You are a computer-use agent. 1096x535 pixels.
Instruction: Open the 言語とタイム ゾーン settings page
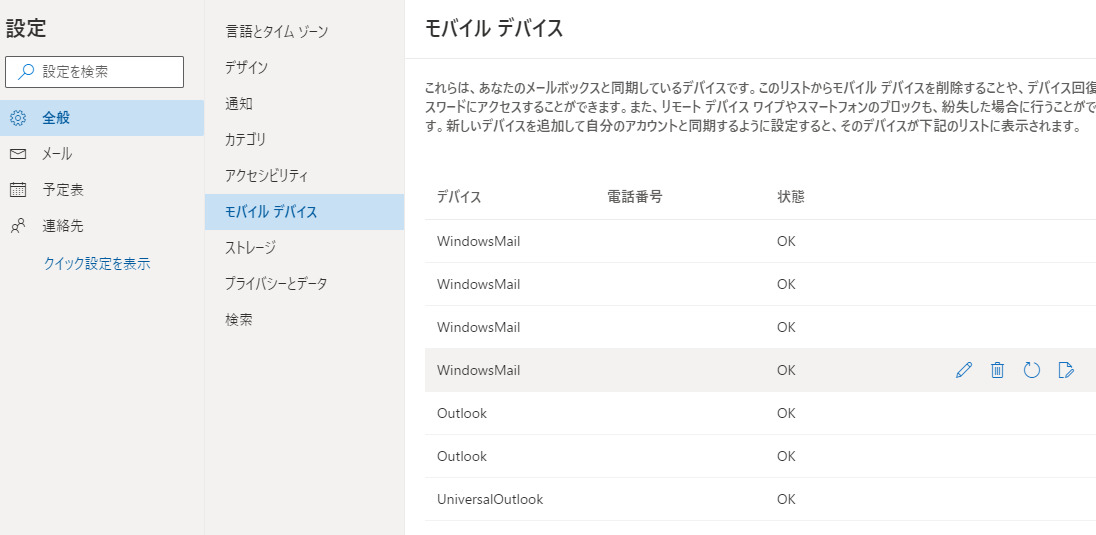(276, 32)
